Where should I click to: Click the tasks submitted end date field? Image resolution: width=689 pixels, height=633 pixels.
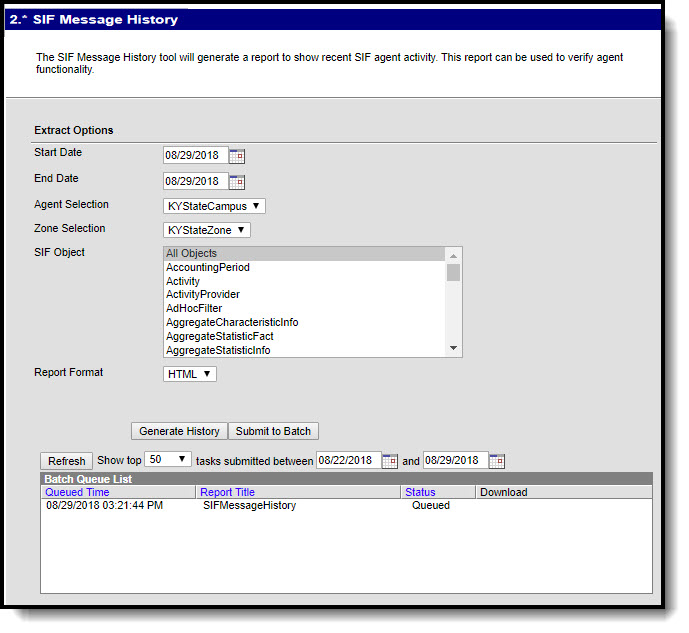(x=456, y=460)
